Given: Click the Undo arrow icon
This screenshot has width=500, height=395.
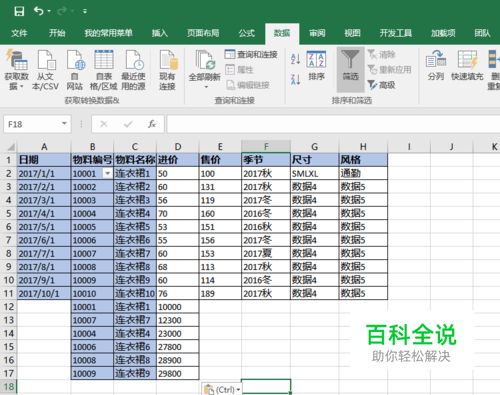Looking at the screenshot, I should click(39, 11).
